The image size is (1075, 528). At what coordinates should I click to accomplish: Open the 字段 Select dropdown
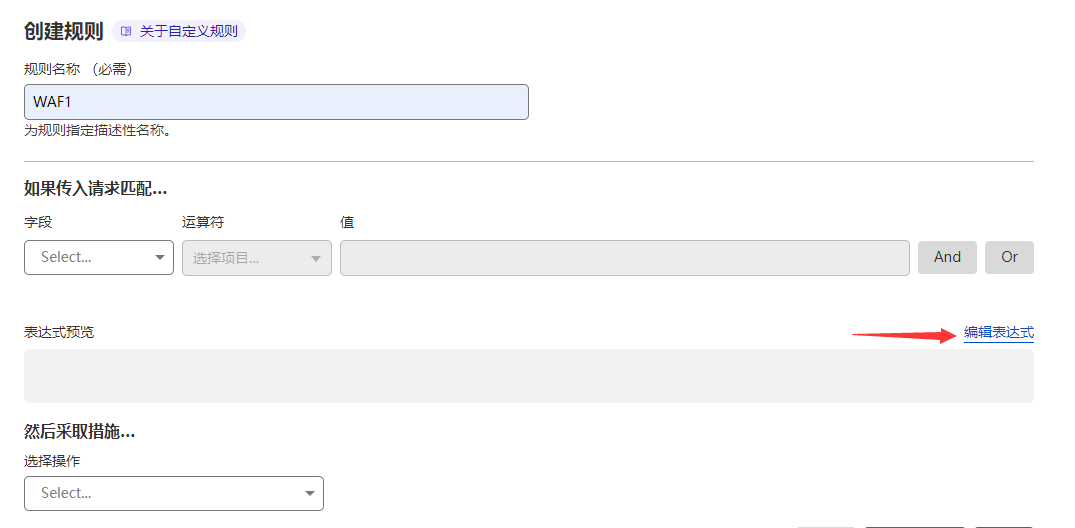(x=98, y=257)
